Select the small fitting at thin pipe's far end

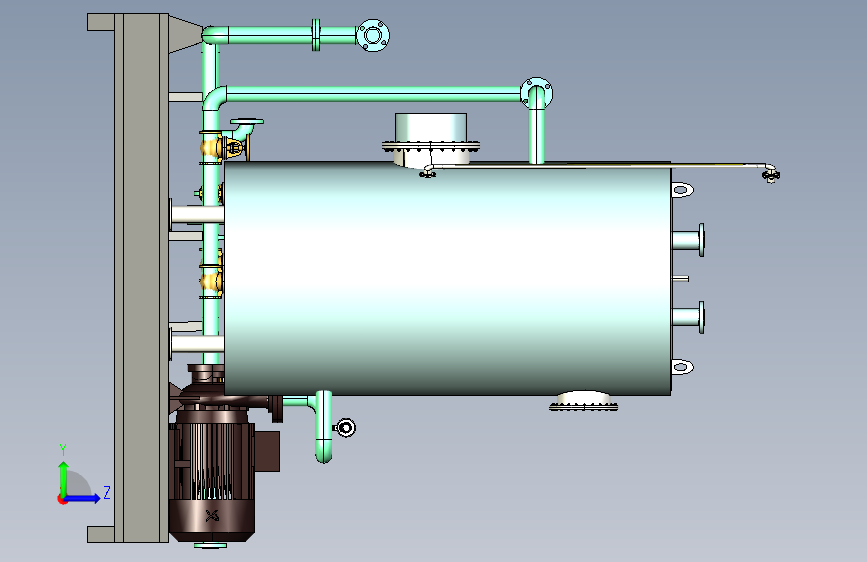coord(770,175)
